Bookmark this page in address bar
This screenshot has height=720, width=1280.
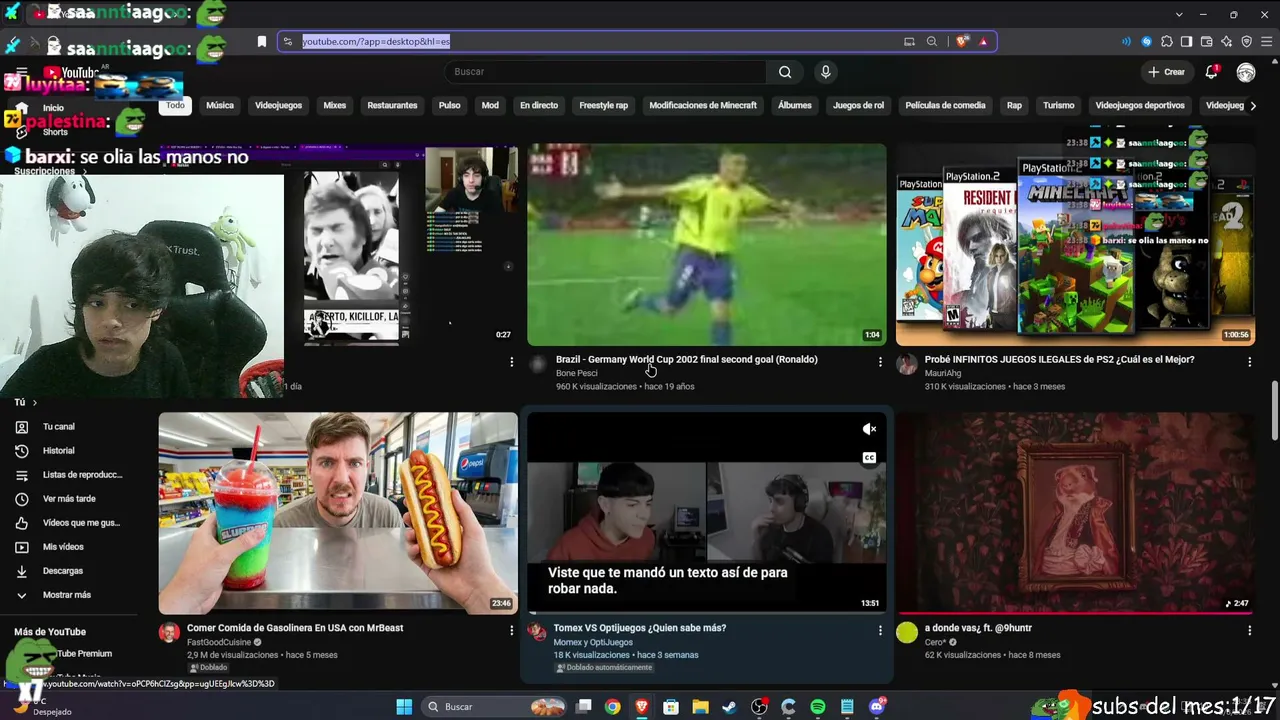pos(262,41)
